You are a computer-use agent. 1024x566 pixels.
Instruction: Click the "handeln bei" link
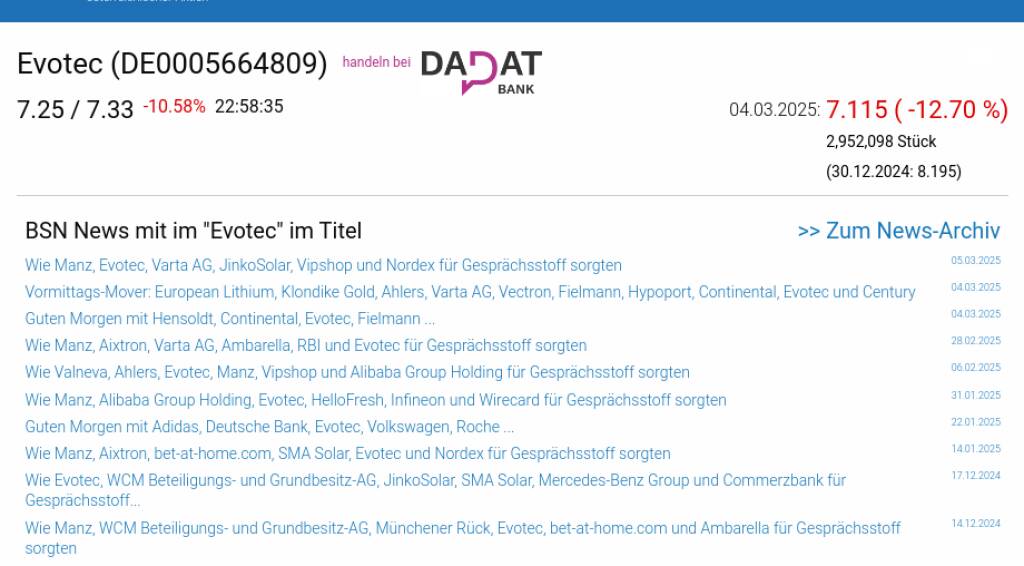[x=376, y=62]
